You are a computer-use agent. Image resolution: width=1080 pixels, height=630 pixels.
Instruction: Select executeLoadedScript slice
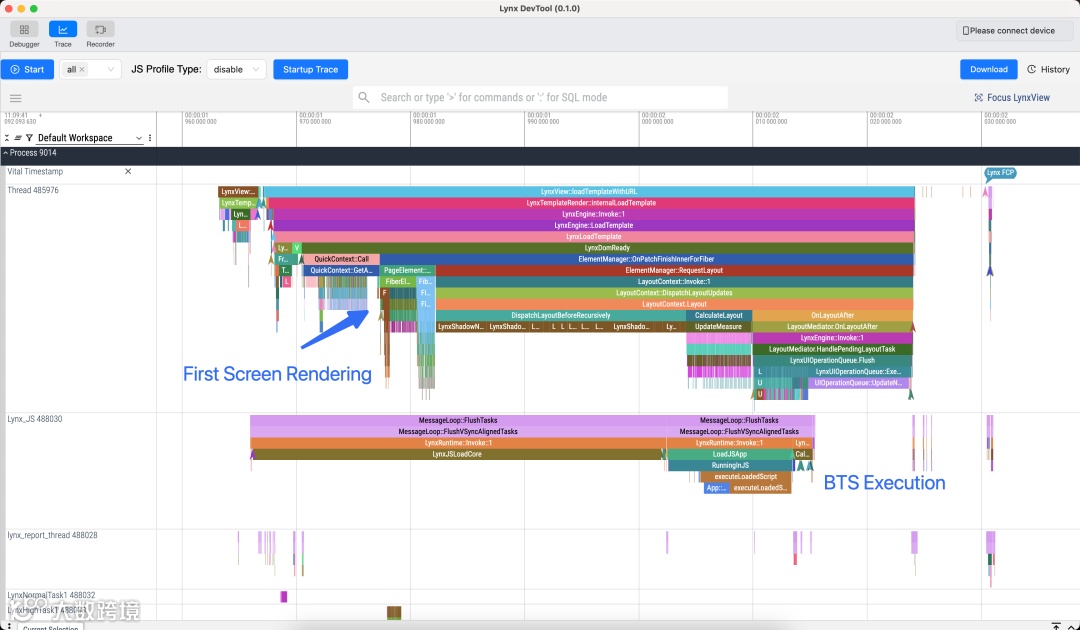745,476
